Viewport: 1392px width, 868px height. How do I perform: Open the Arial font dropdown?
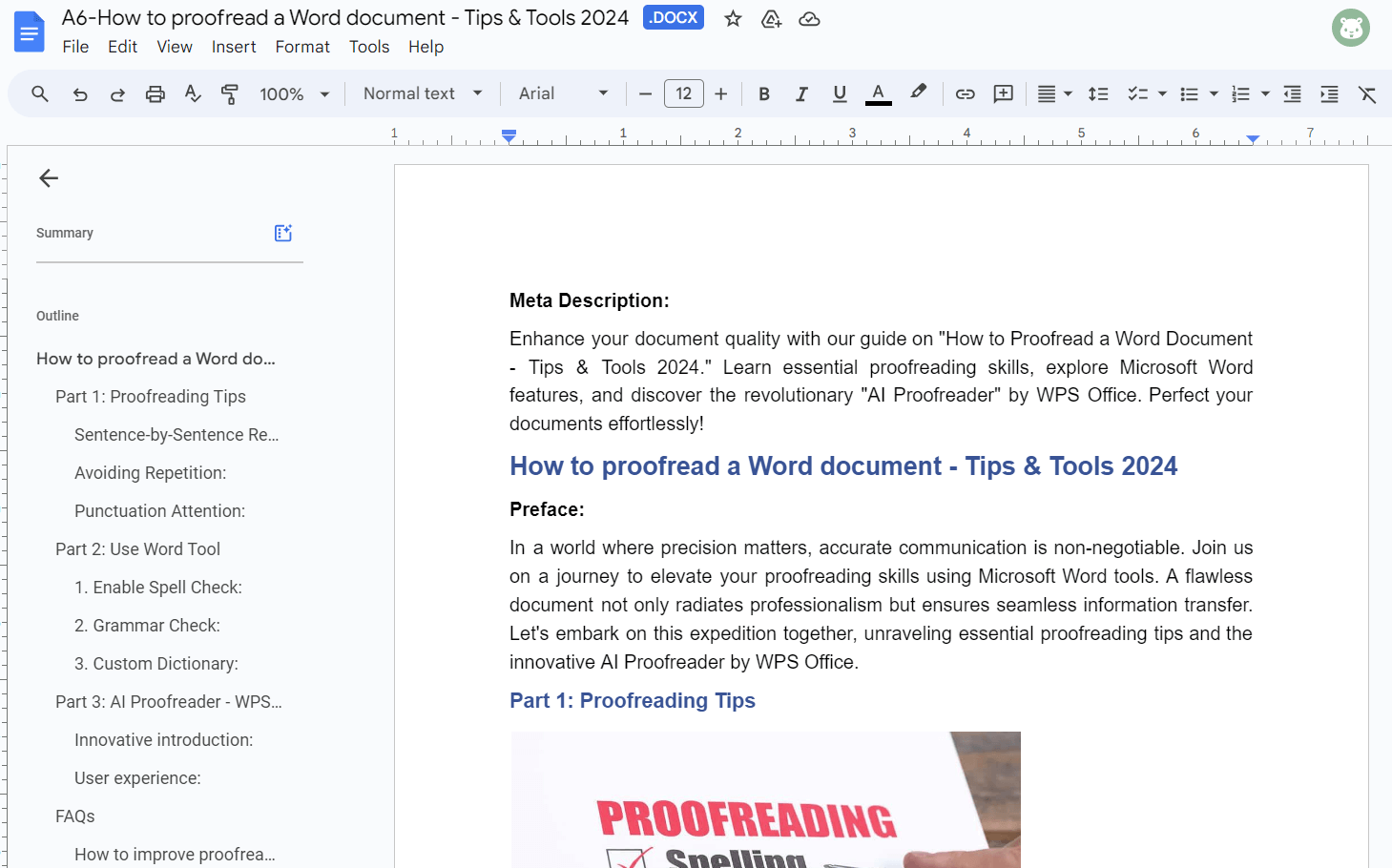563,93
